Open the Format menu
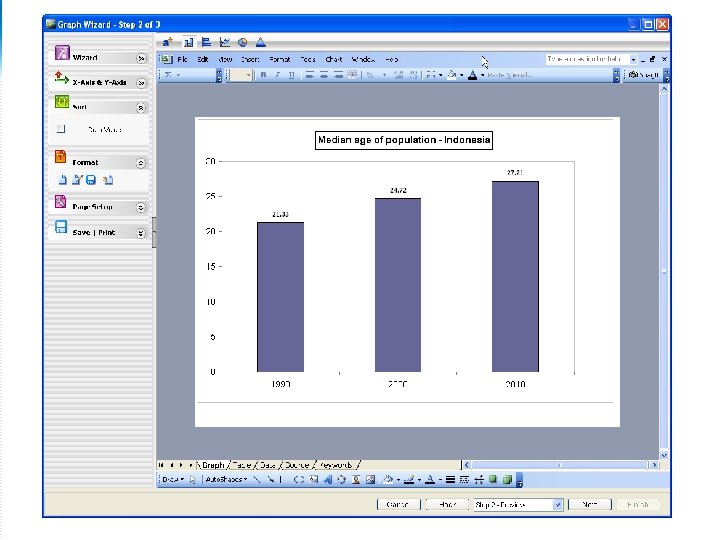The image size is (720, 540). (x=280, y=59)
